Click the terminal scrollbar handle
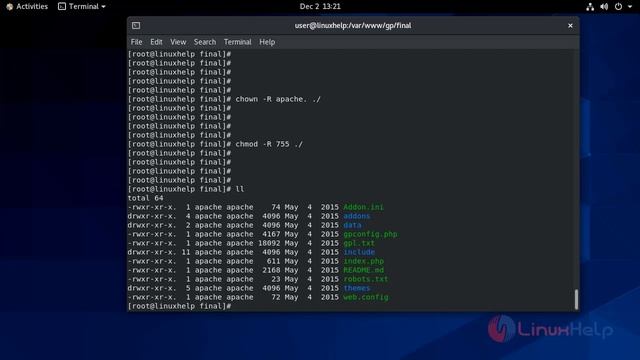This screenshot has height=360, width=640. coord(576,299)
